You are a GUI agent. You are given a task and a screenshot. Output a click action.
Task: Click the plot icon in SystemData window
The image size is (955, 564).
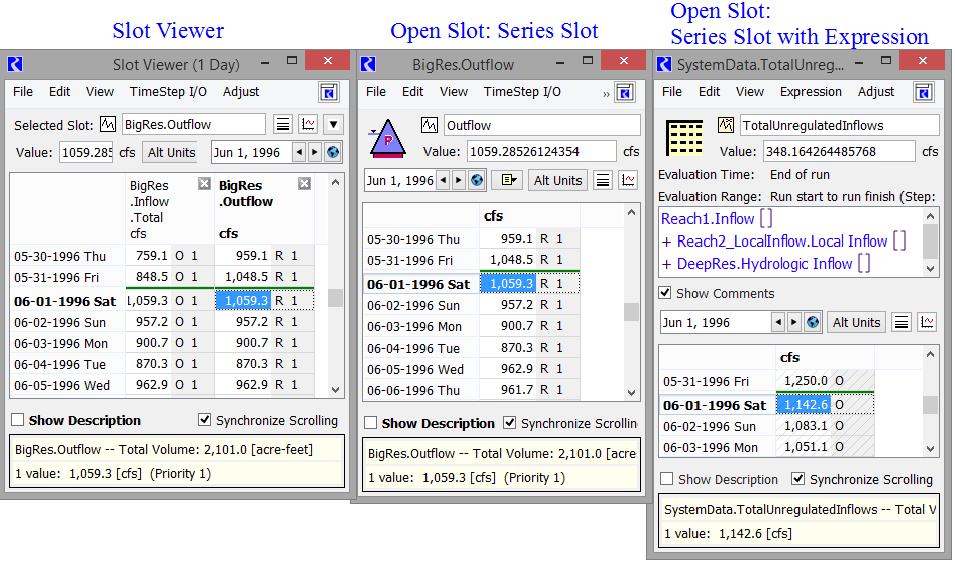tap(927, 322)
